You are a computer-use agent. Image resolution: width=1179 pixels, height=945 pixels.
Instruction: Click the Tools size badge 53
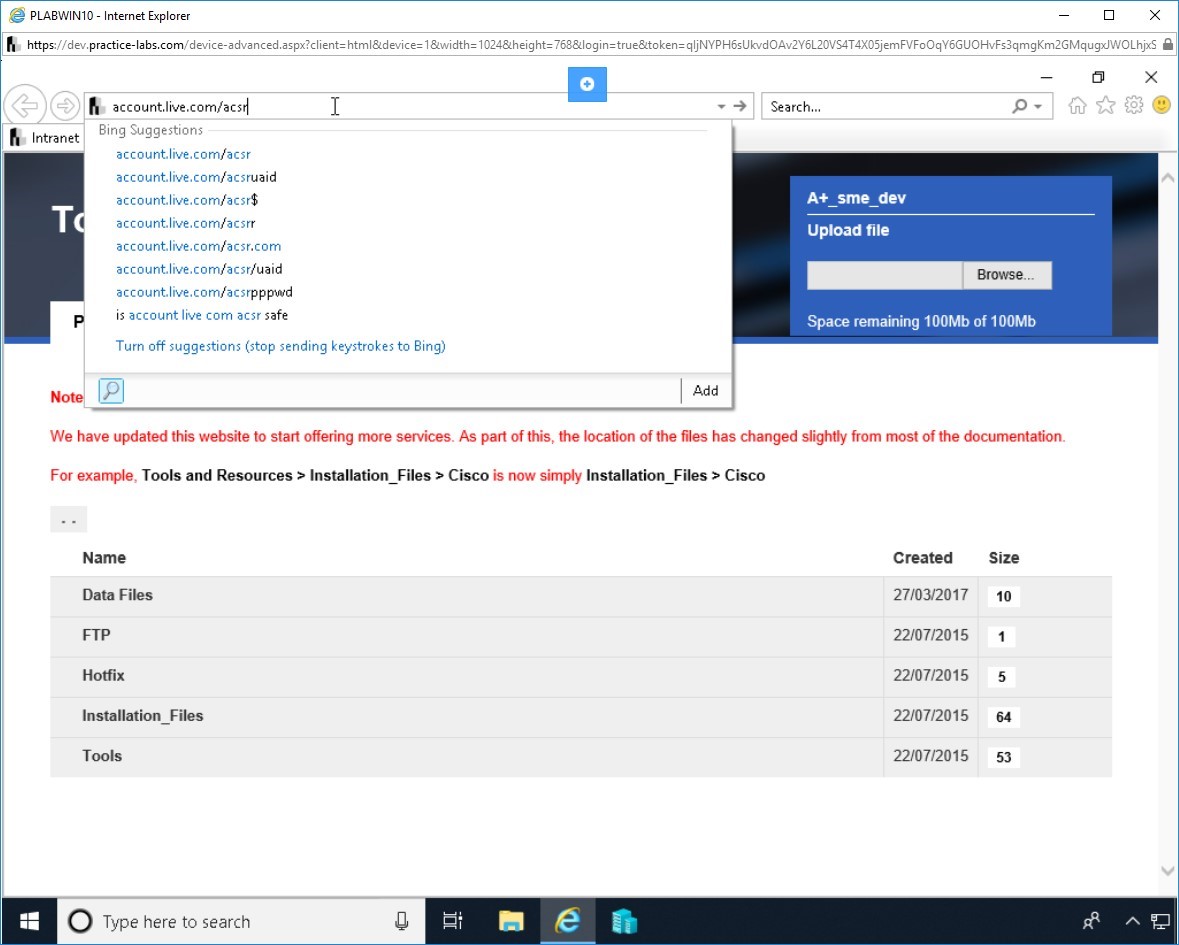(x=1004, y=757)
